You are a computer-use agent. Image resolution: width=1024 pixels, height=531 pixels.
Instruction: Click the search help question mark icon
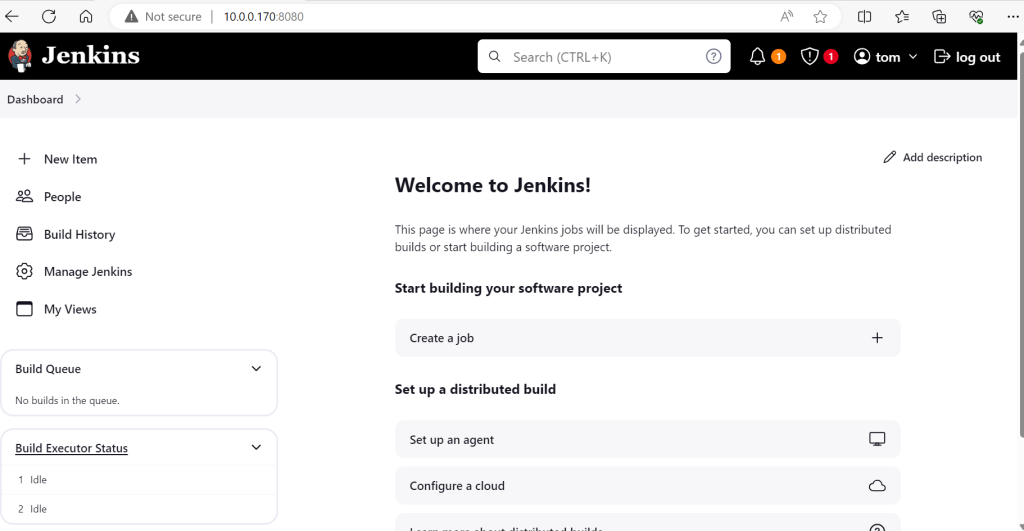[713, 57]
